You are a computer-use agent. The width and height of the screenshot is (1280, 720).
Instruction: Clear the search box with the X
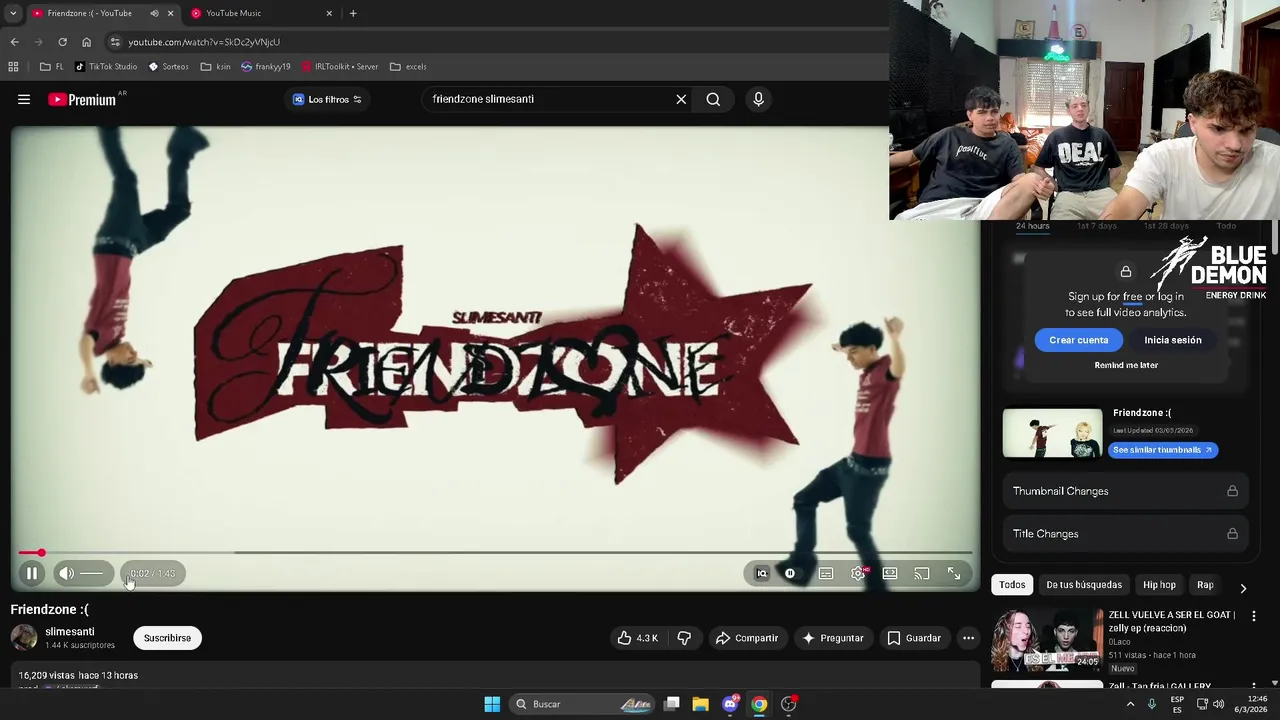tap(681, 99)
